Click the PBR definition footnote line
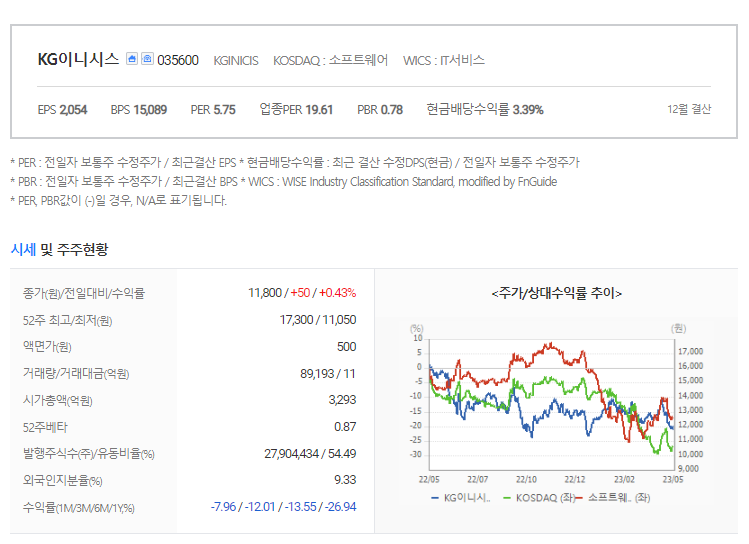Screen dimensions: 749x544 [x=284, y=182]
